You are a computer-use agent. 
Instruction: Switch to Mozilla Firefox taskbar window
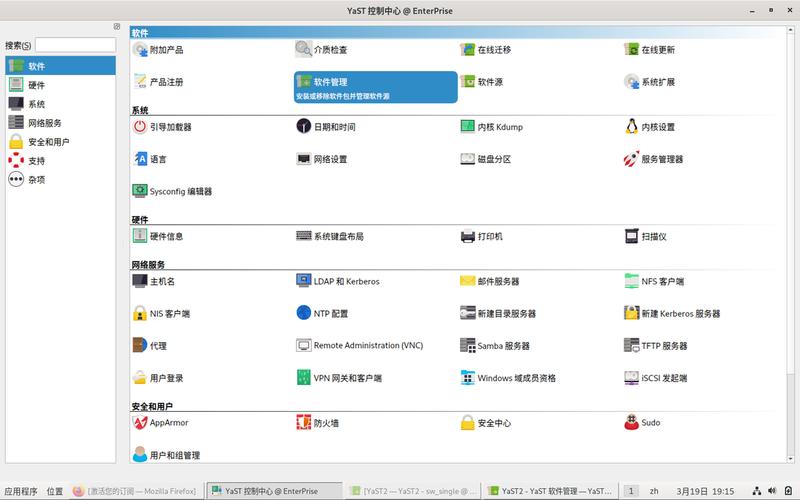pyautogui.click(x=135, y=491)
